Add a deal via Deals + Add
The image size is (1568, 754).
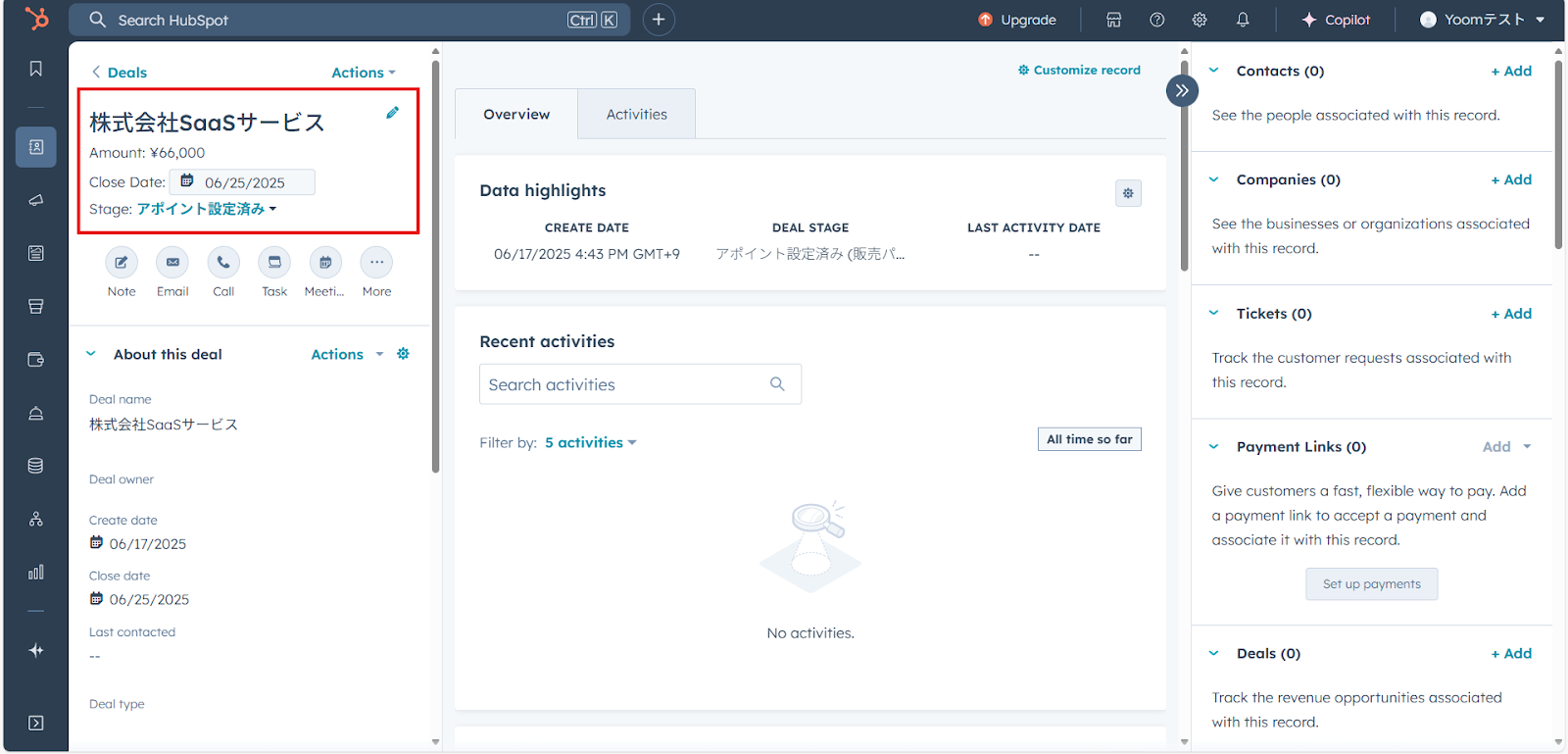[x=1511, y=653]
